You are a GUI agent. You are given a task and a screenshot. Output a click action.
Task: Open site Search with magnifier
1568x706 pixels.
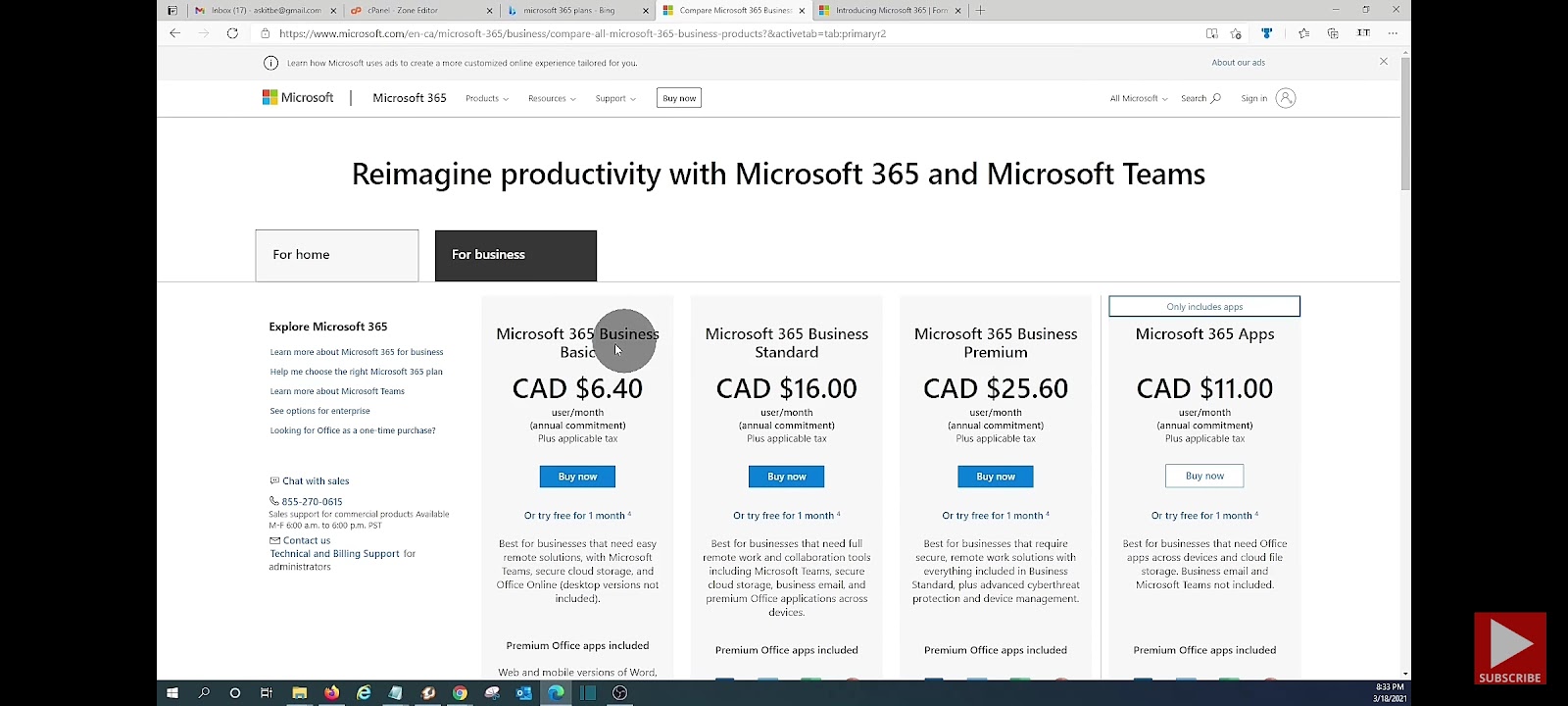point(1200,98)
